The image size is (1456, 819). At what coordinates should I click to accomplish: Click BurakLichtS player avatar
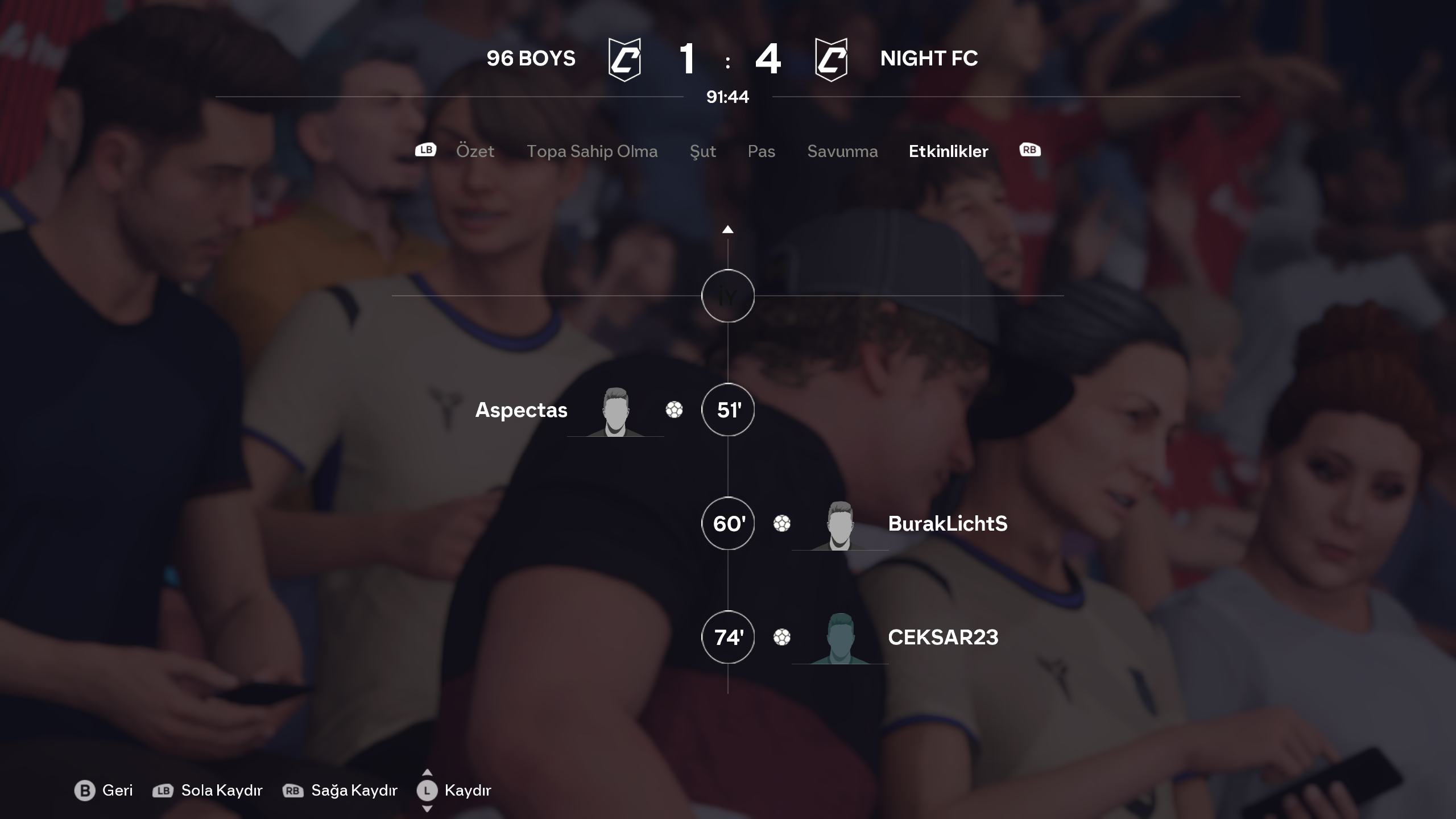point(840,526)
